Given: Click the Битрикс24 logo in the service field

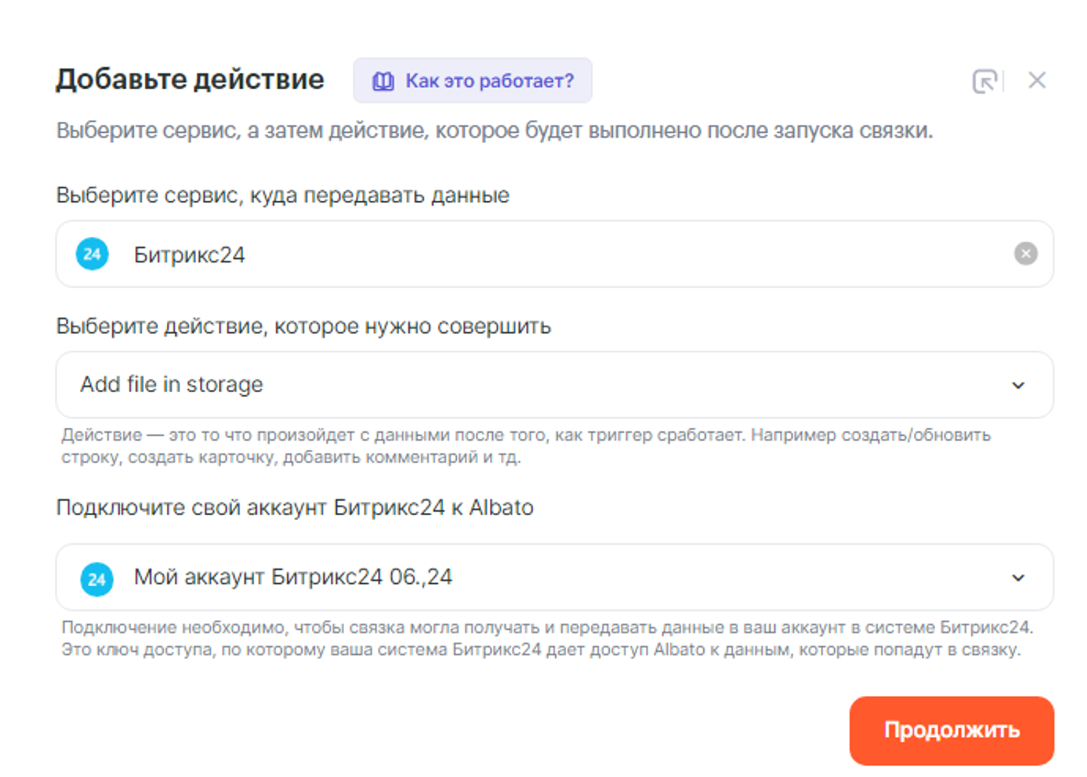Looking at the screenshot, I should point(92,254).
